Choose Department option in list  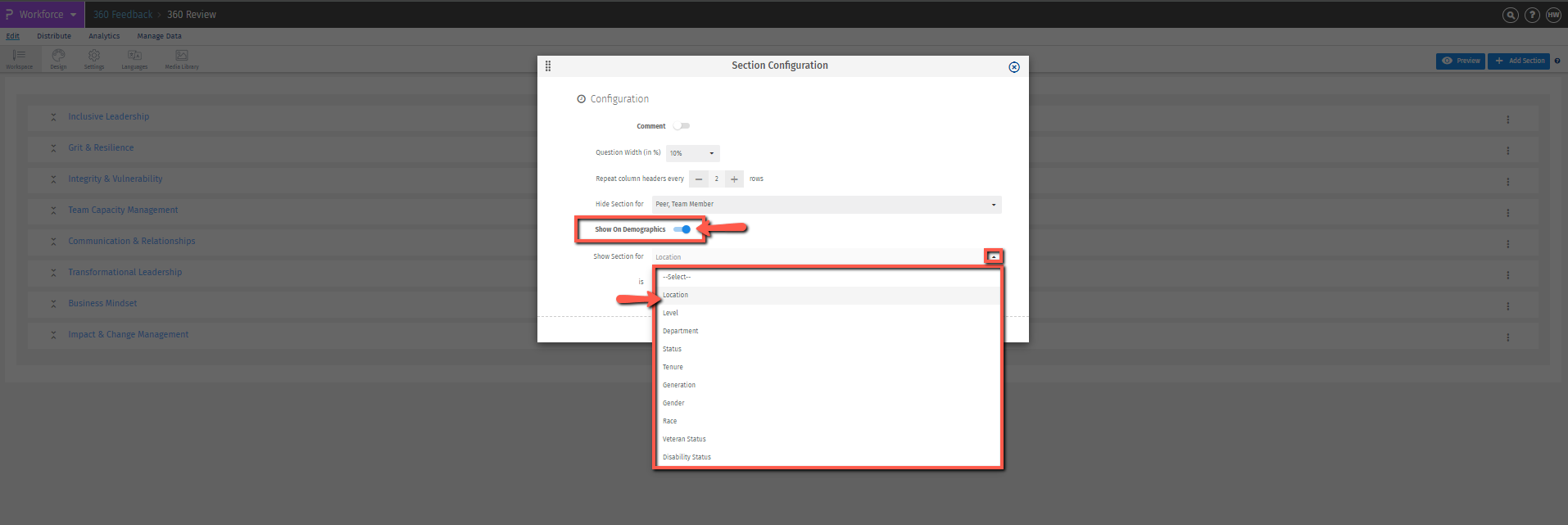tap(828, 331)
